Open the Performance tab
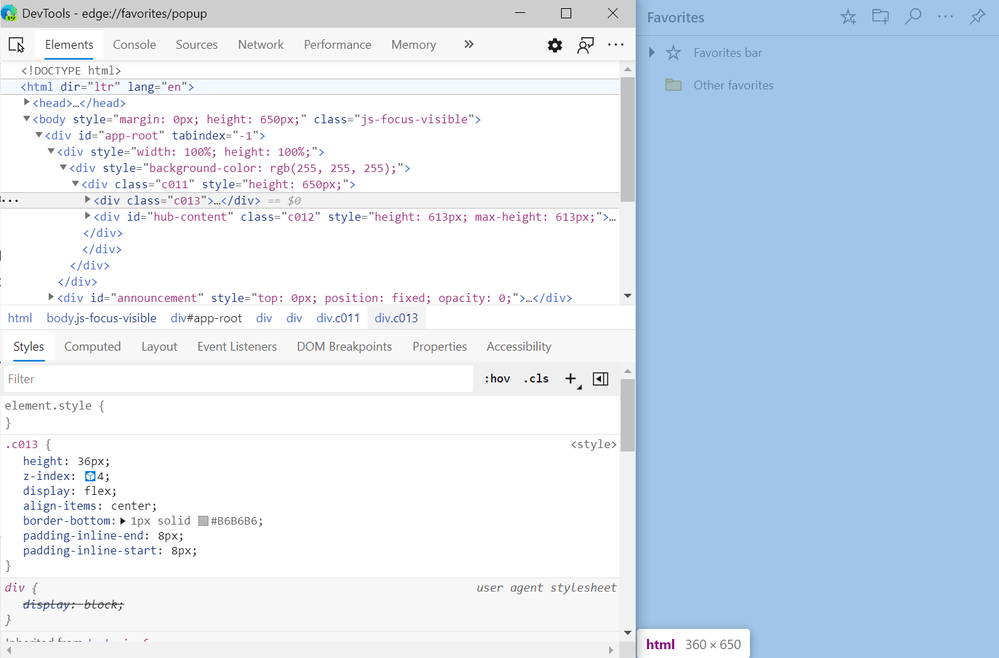Screen dimensions: 999x658 (338, 45)
